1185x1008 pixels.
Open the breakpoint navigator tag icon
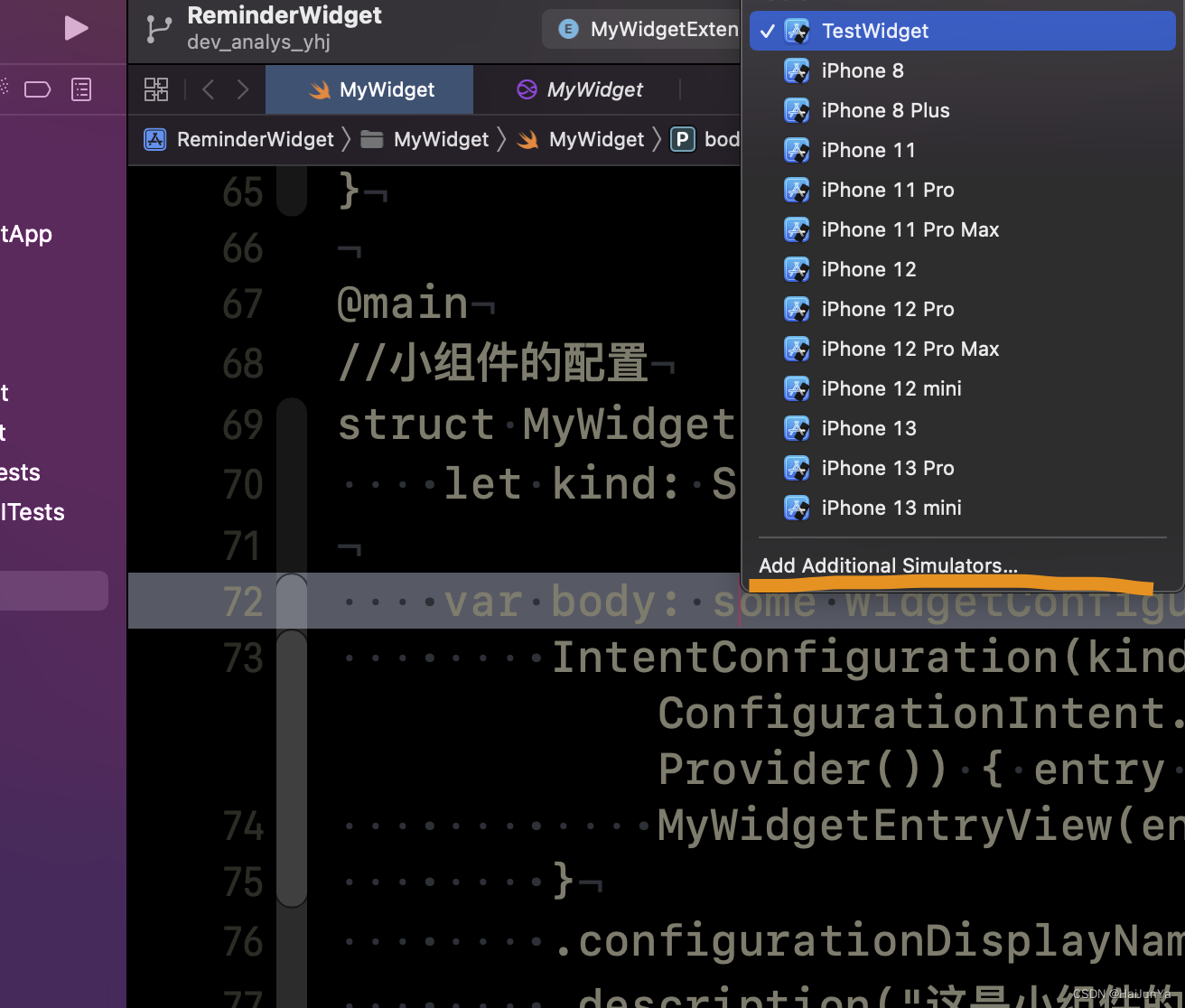tap(37, 89)
